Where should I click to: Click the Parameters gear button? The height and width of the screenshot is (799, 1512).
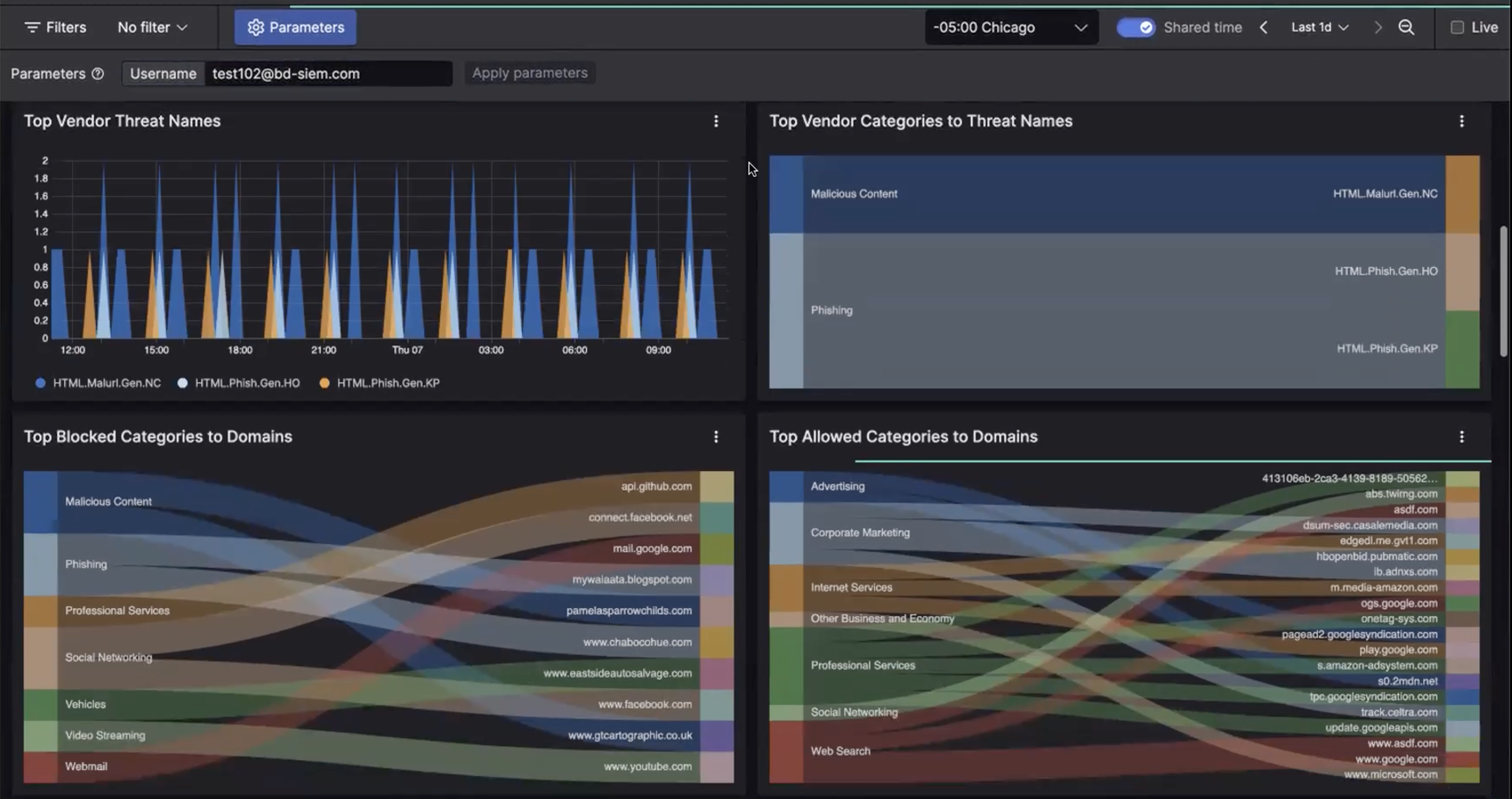pyautogui.click(x=295, y=28)
